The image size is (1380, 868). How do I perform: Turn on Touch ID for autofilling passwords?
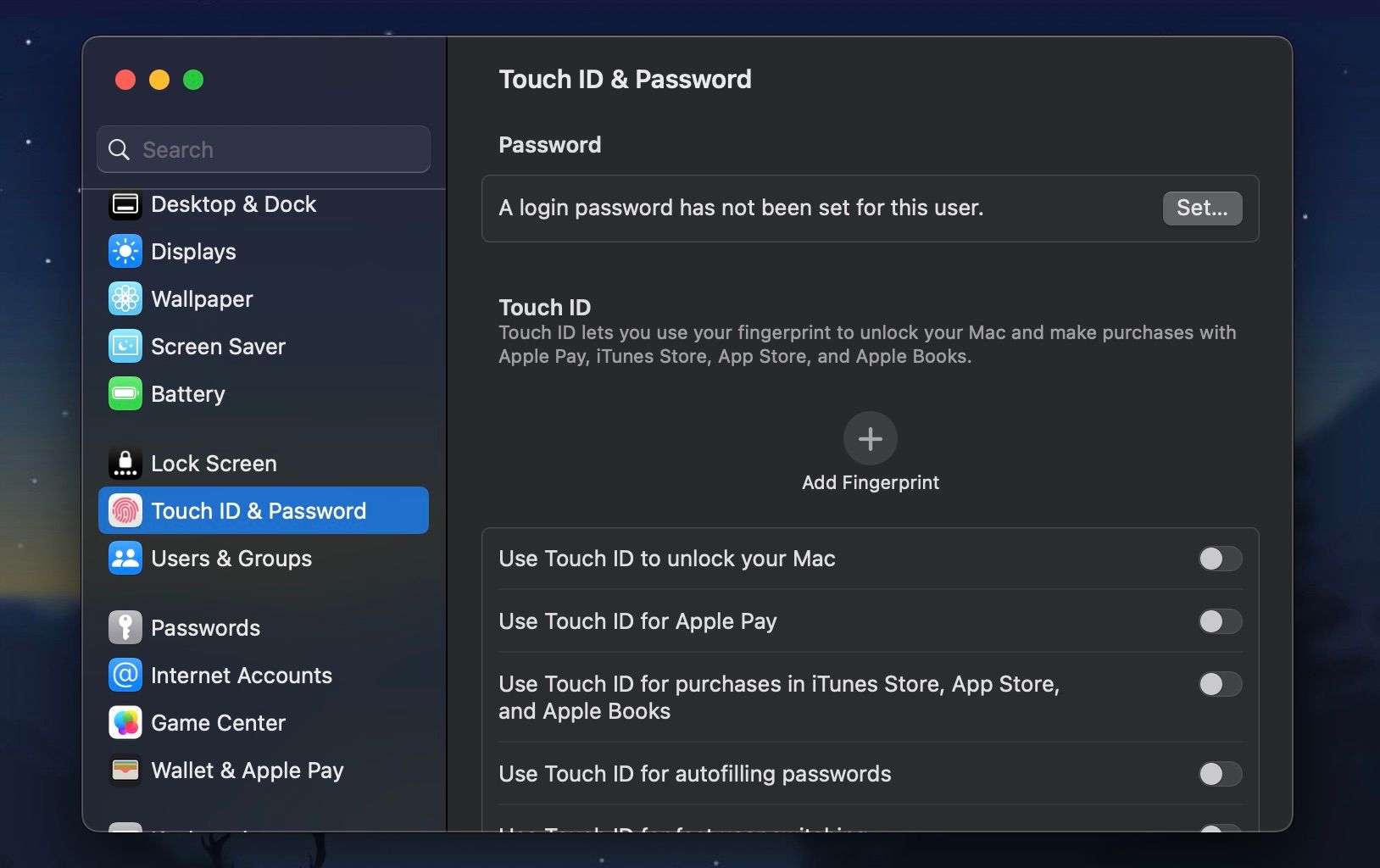coord(1220,774)
